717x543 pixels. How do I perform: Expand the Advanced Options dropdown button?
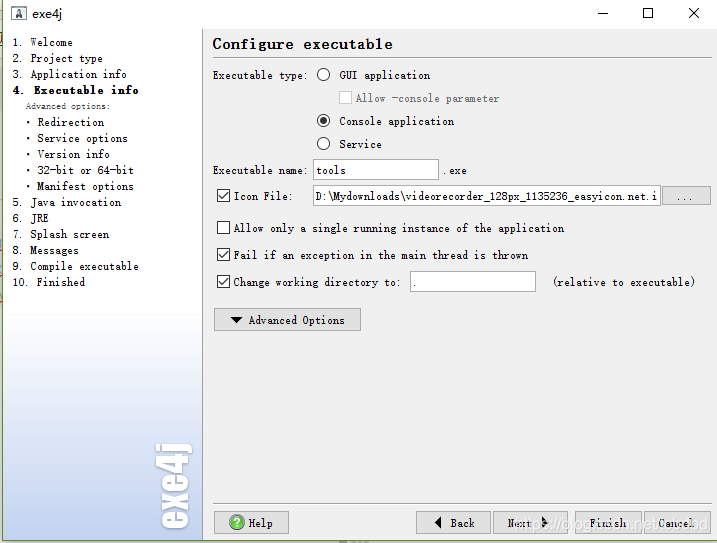point(287,319)
